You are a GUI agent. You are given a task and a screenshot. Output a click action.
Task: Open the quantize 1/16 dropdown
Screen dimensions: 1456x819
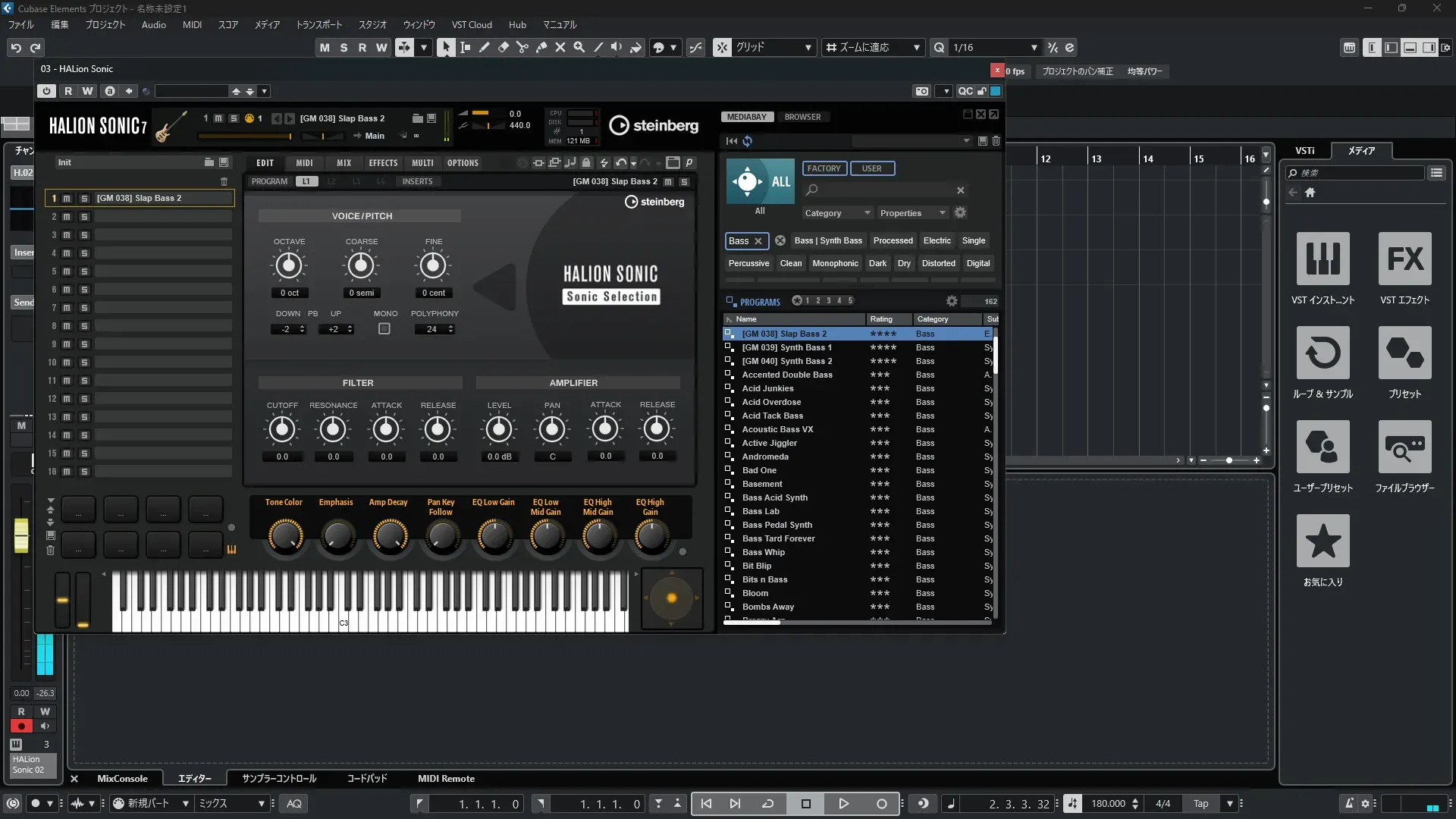click(1034, 47)
